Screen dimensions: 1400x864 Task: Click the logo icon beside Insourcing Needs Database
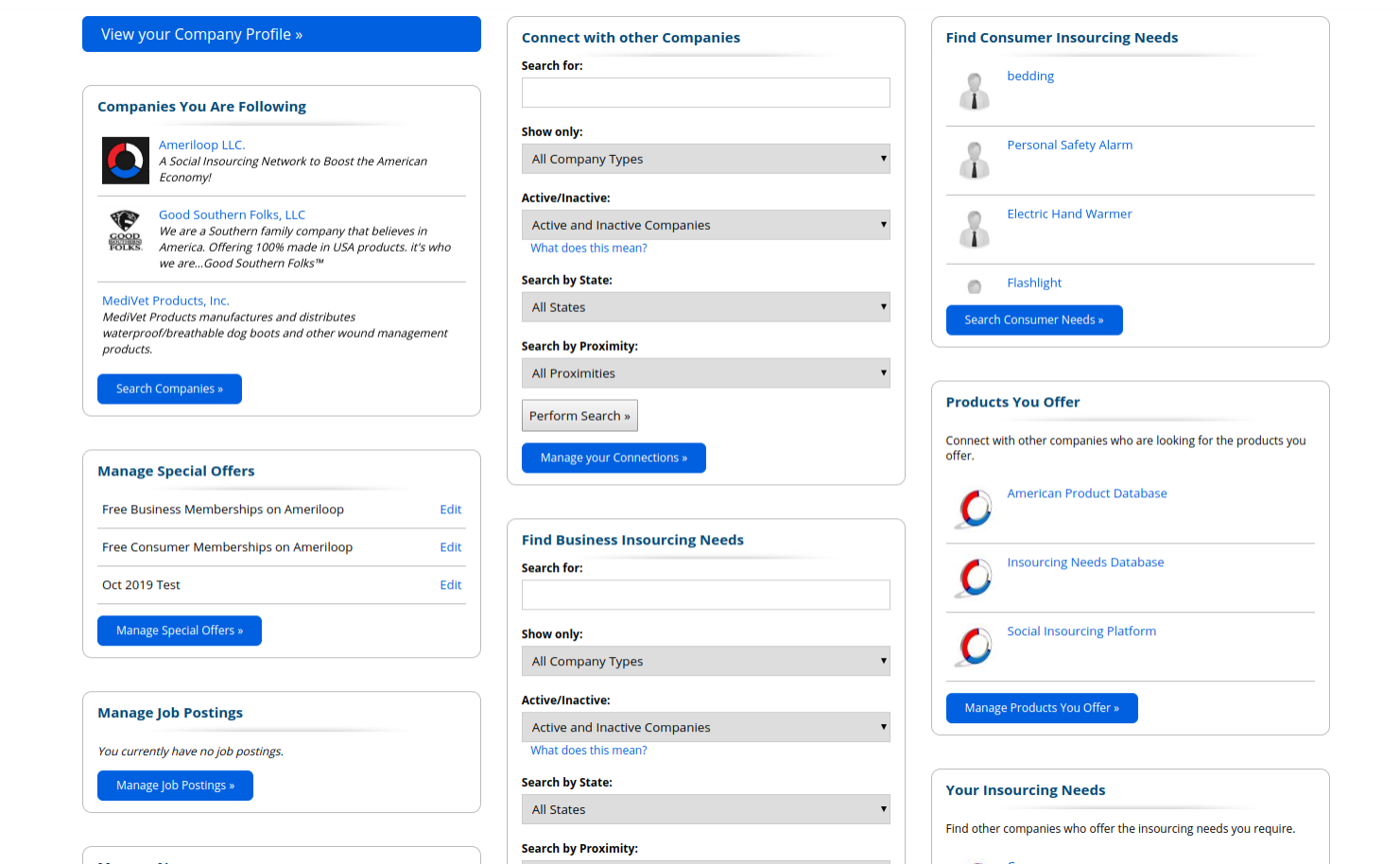click(976, 578)
